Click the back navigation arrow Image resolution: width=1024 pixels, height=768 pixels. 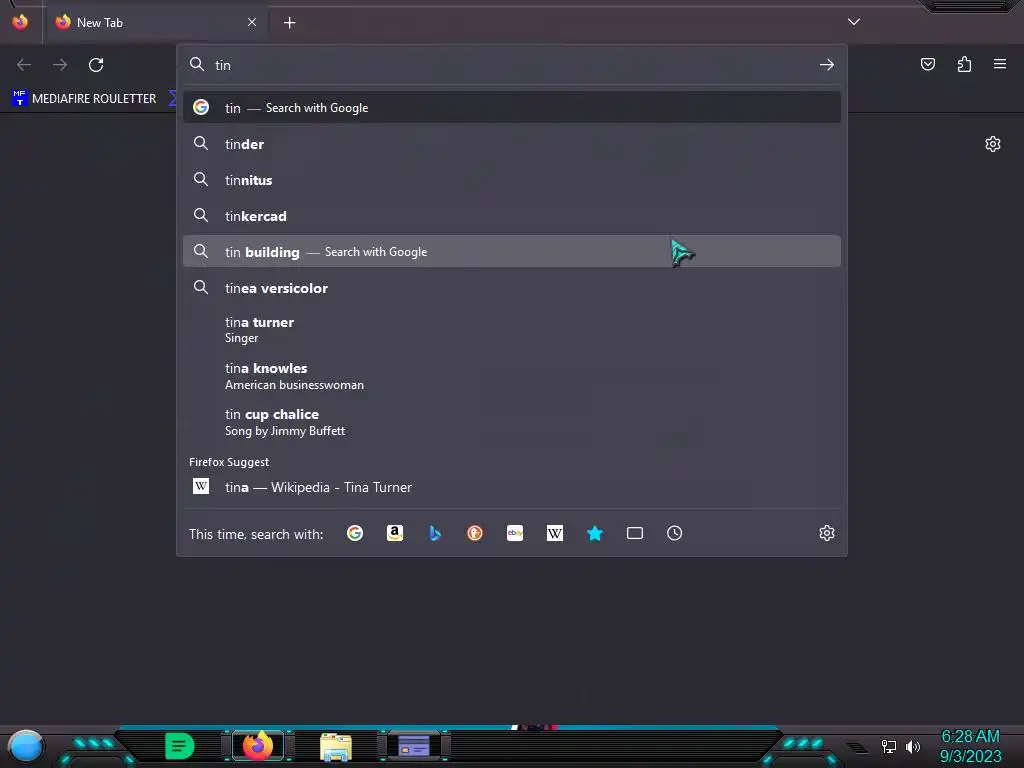tap(24, 65)
